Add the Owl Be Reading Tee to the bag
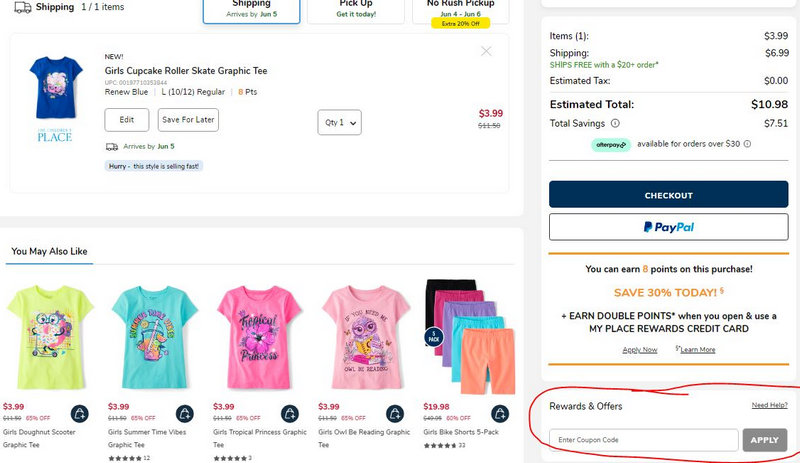The width and height of the screenshot is (800, 463). click(393, 413)
